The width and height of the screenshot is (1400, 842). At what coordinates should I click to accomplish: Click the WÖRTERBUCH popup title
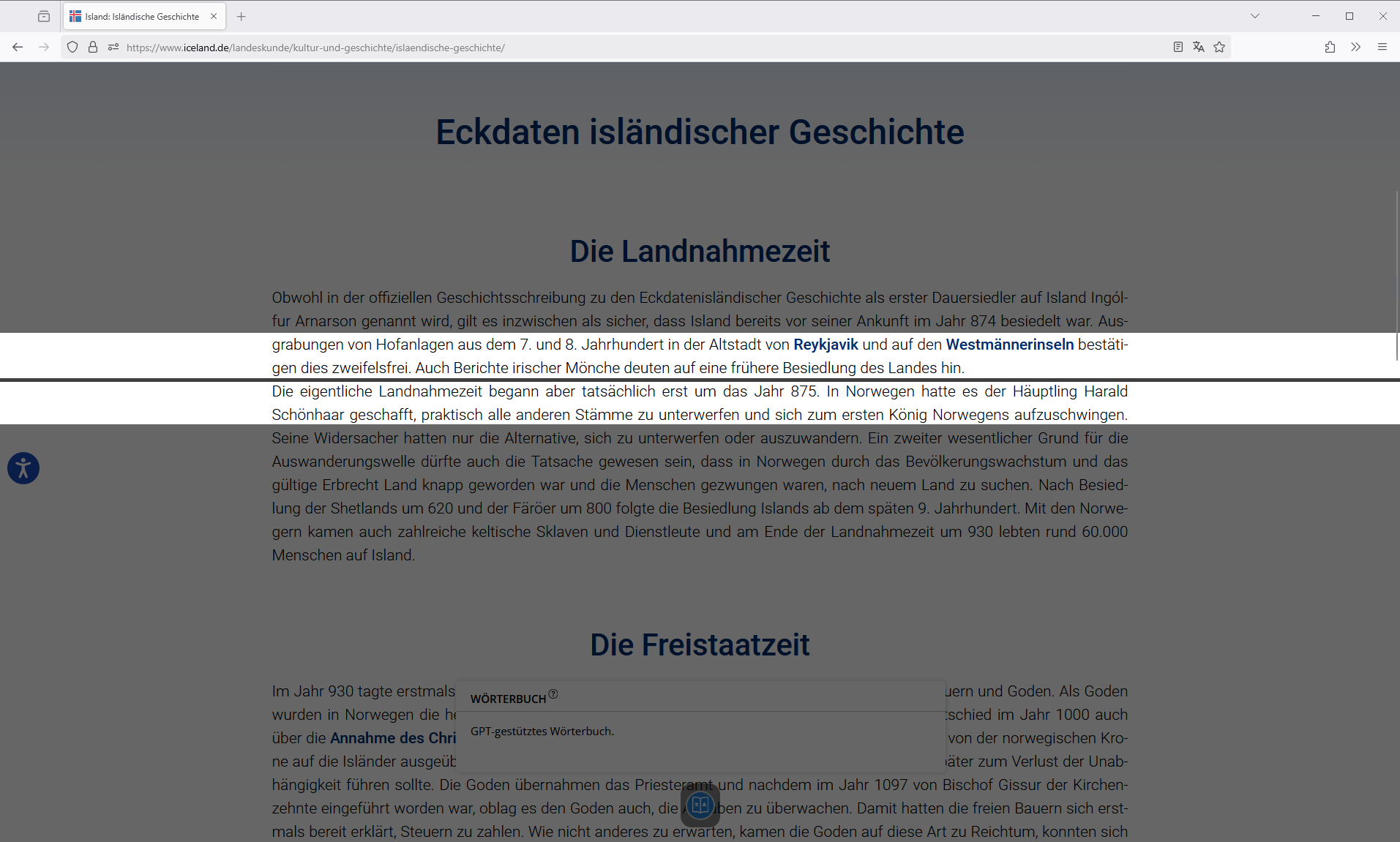point(509,699)
